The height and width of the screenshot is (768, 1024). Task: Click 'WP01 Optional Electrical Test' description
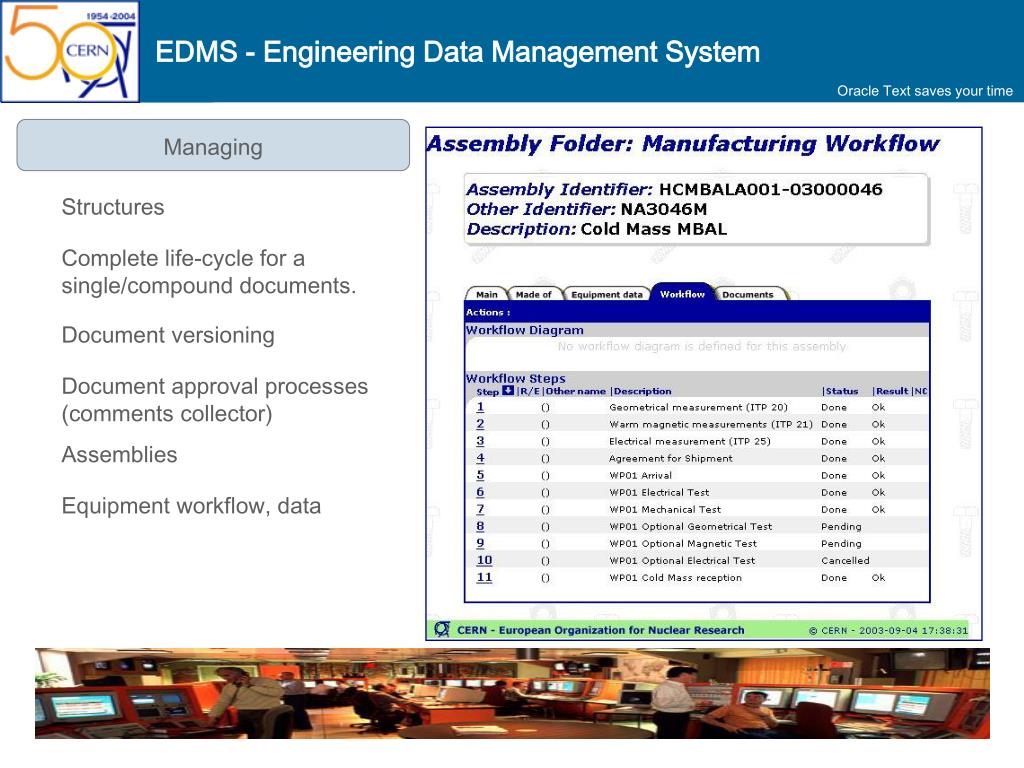682,560
